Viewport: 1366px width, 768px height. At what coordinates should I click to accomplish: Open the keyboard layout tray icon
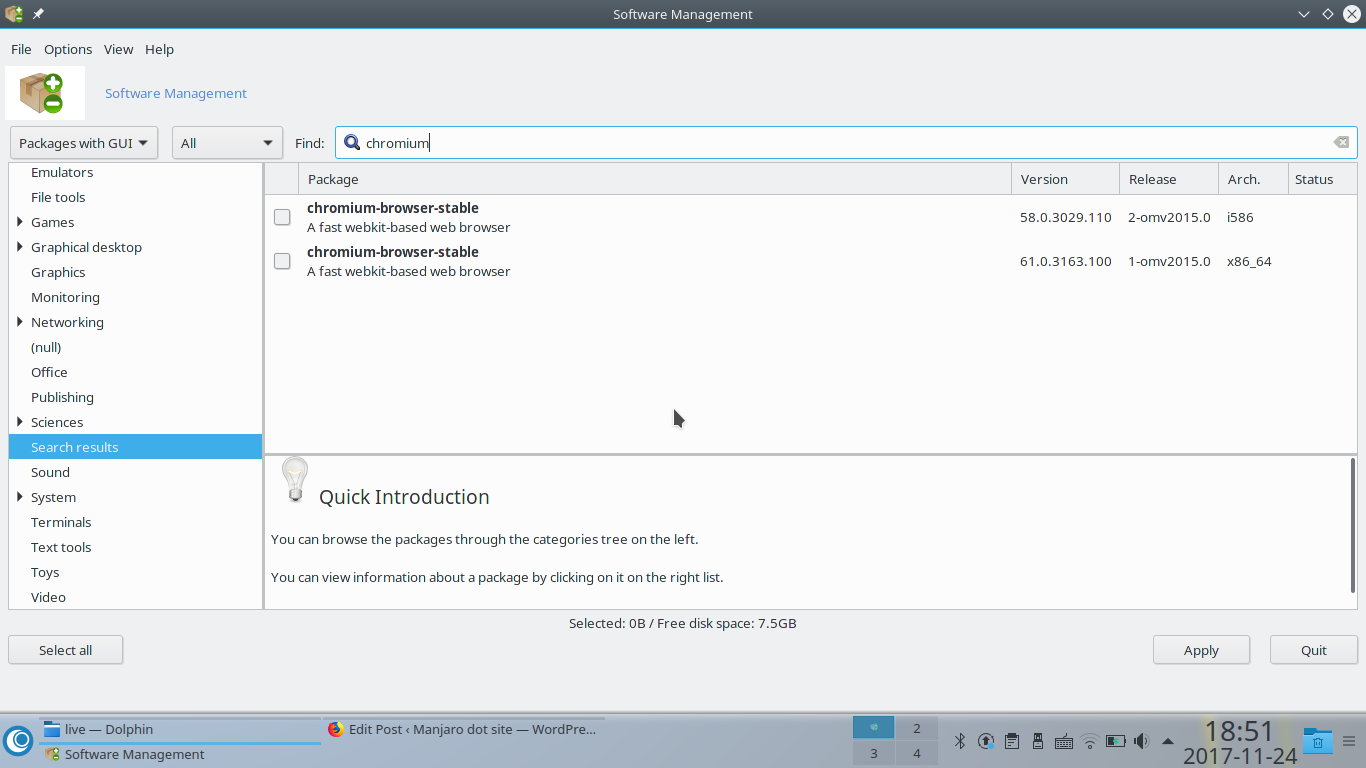tap(1064, 741)
